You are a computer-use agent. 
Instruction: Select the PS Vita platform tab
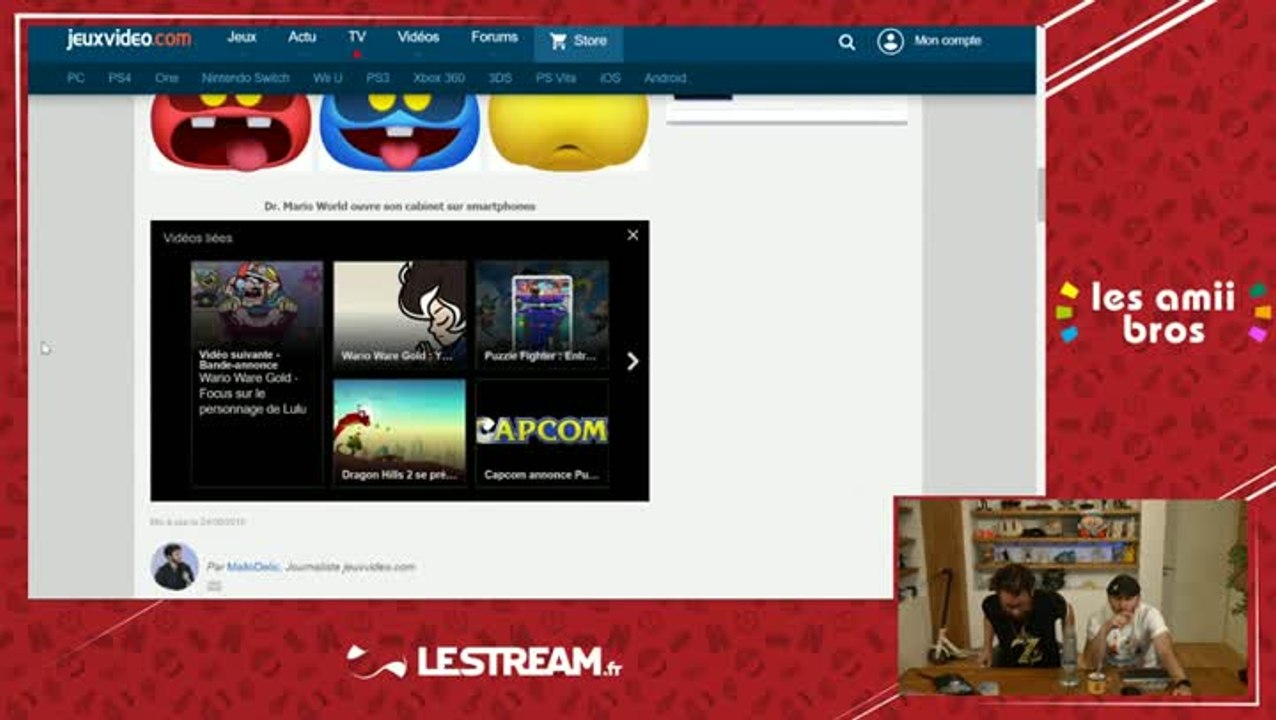[556, 78]
